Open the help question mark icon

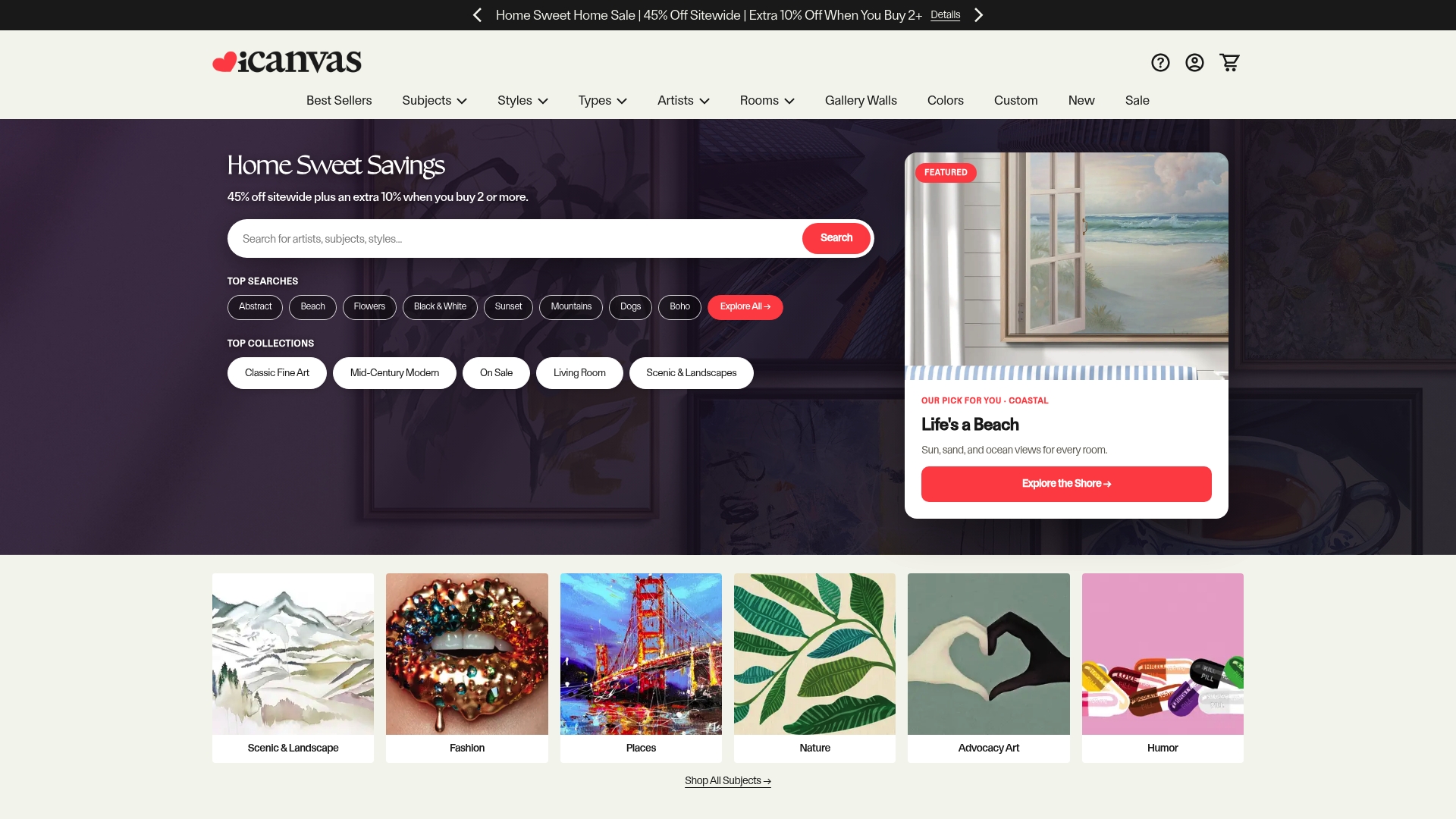coord(1160,62)
